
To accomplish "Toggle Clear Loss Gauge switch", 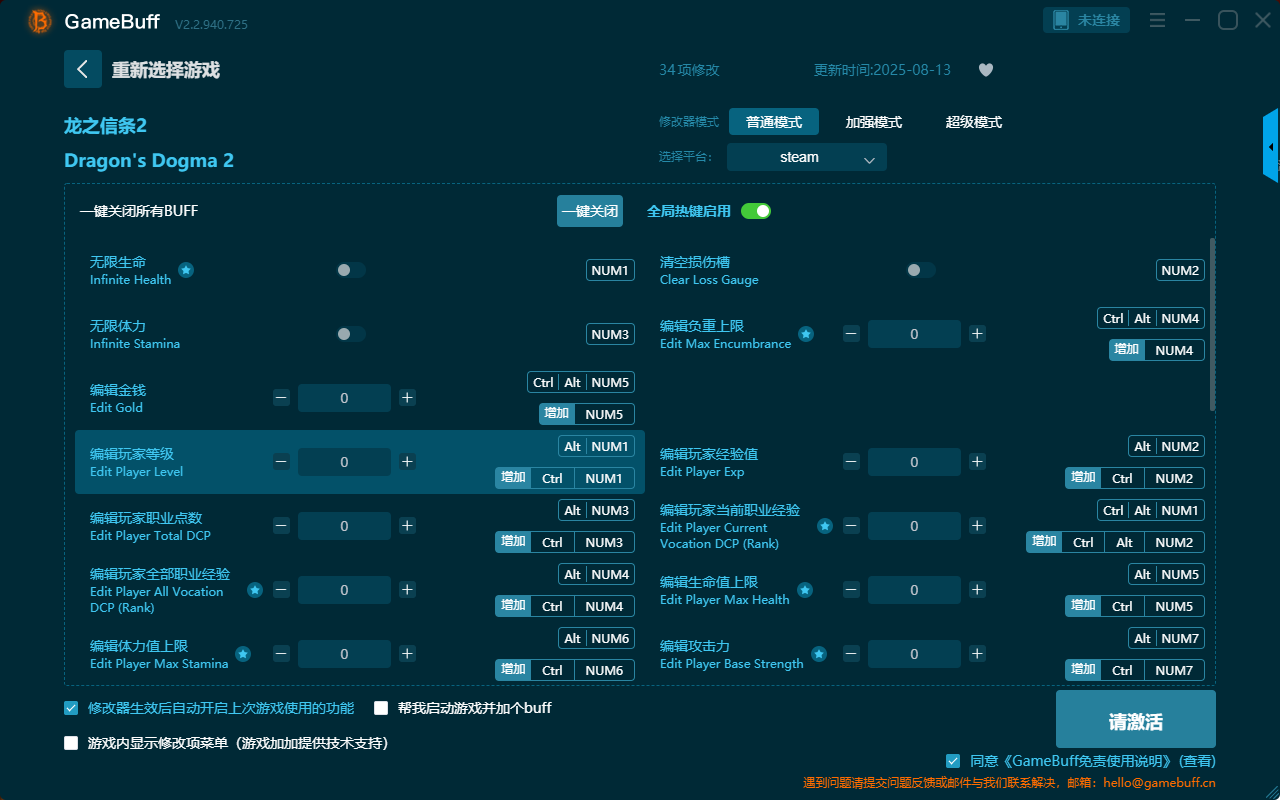I will [x=921, y=270].
